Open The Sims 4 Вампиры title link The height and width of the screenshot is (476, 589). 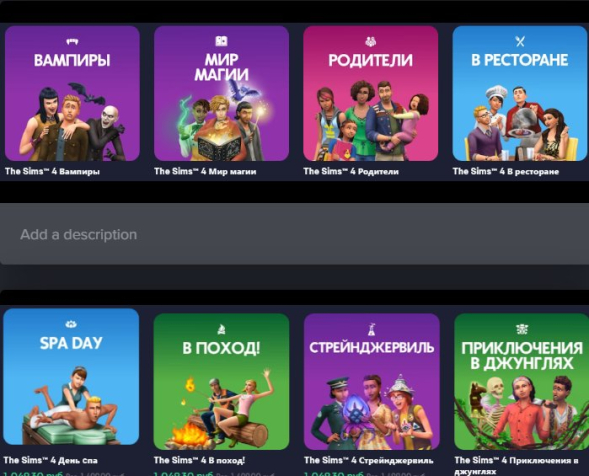(52, 171)
